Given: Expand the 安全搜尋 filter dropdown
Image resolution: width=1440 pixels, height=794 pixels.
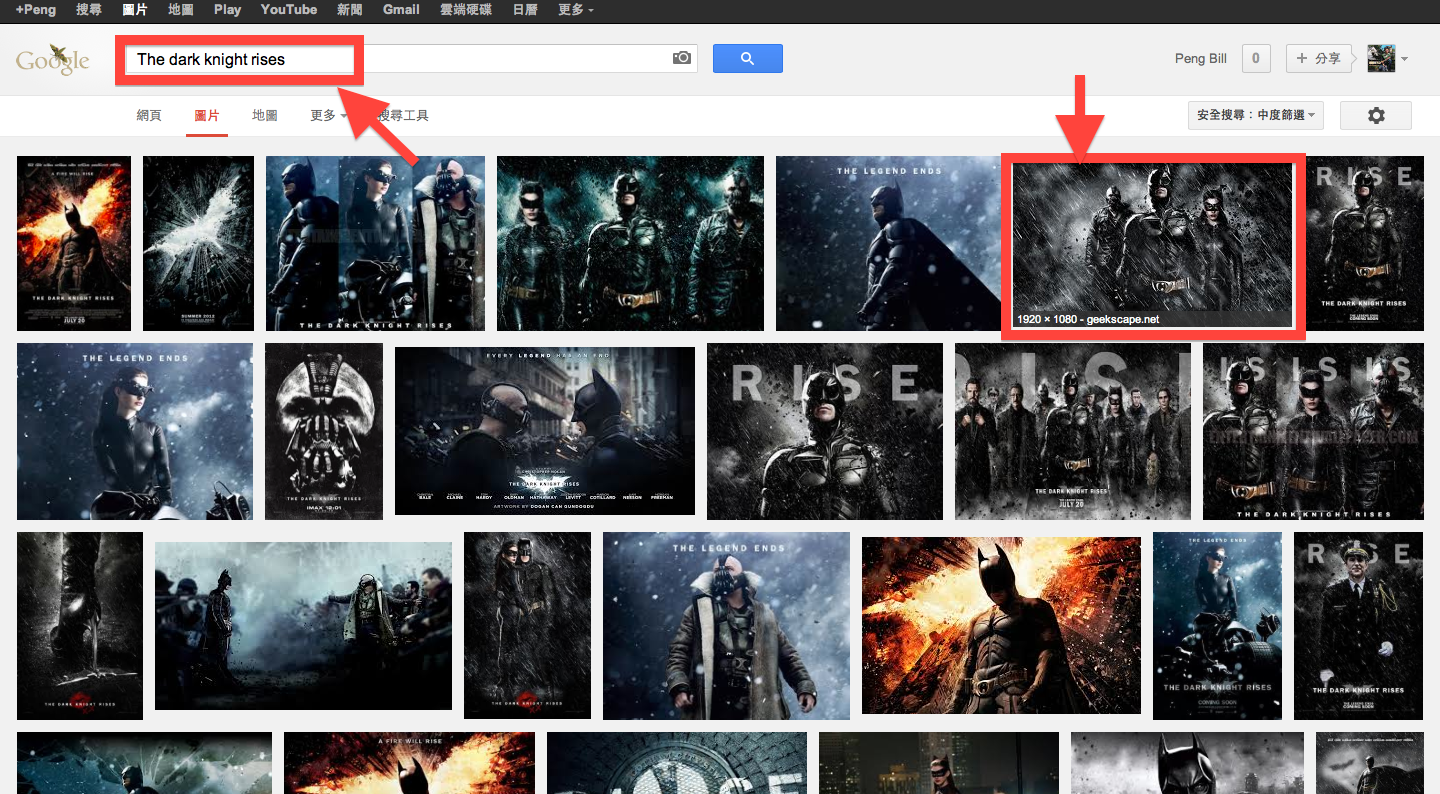Looking at the screenshot, I should [x=1256, y=115].
